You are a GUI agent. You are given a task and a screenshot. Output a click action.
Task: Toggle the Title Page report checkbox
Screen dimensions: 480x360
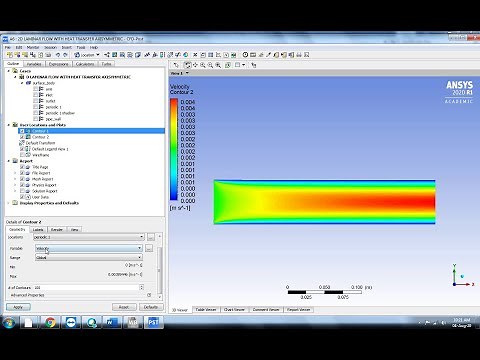[22, 167]
